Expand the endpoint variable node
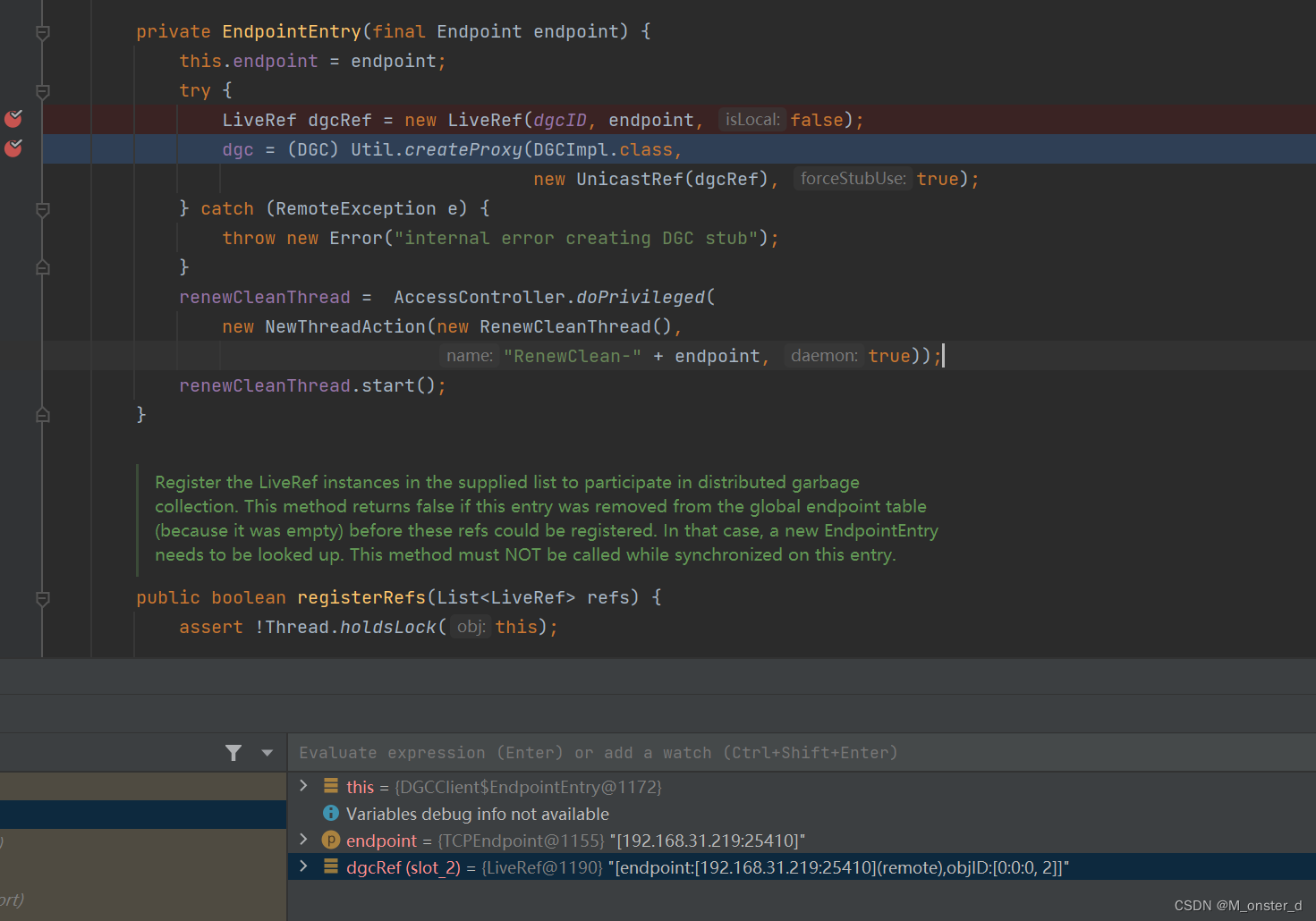Viewport: 1316px width, 921px height. 303,840
